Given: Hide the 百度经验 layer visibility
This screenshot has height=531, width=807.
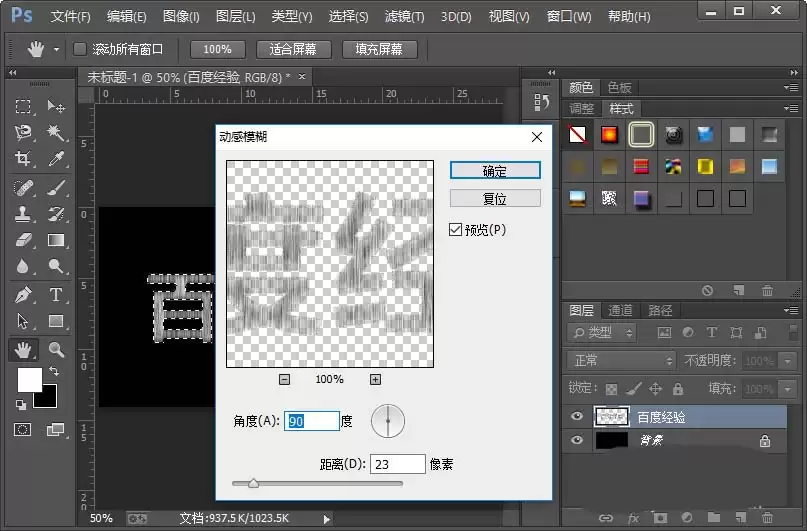Looking at the screenshot, I should pos(577,416).
